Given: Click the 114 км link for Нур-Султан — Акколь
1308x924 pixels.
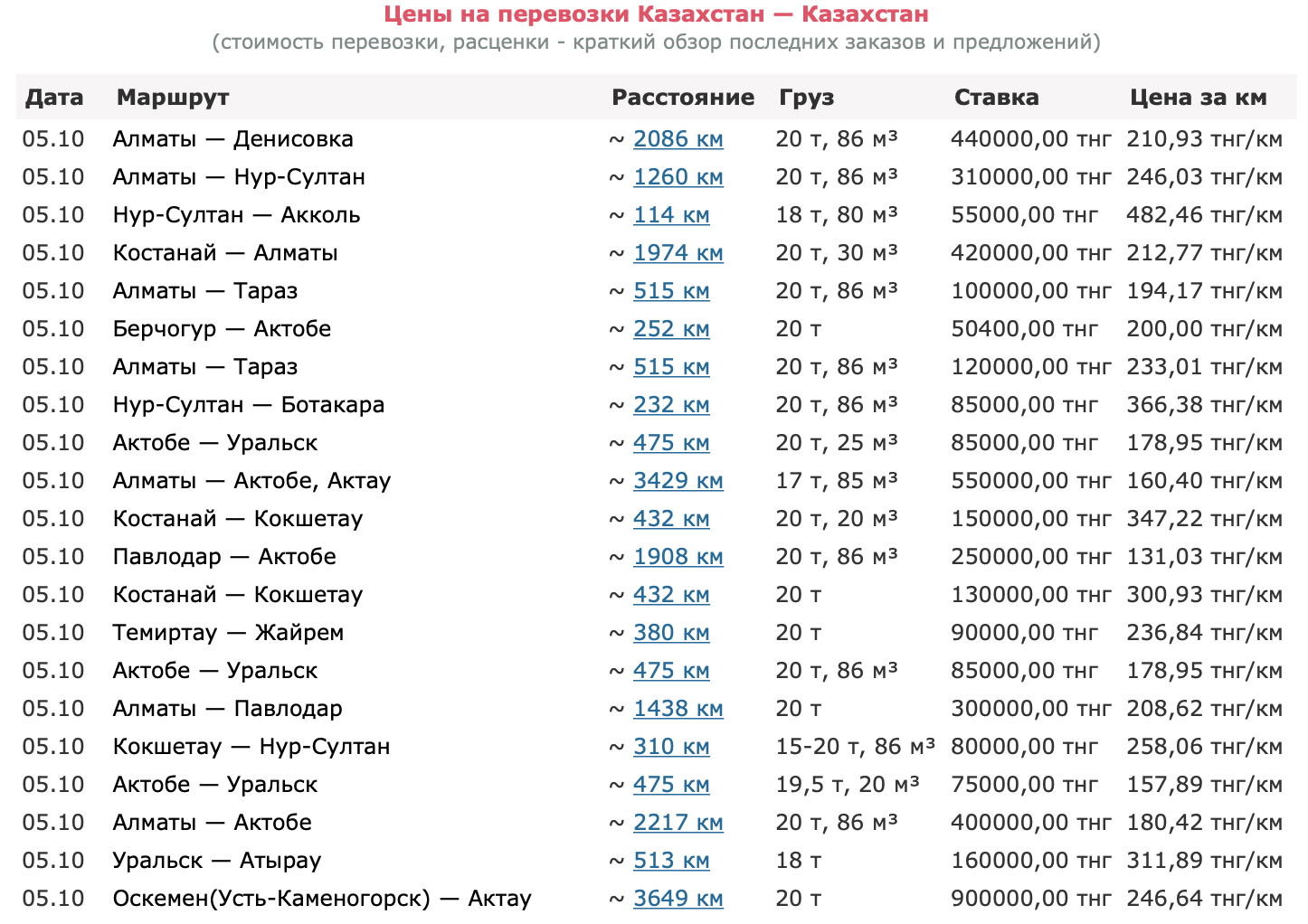Looking at the screenshot, I should (x=671, y=215).
